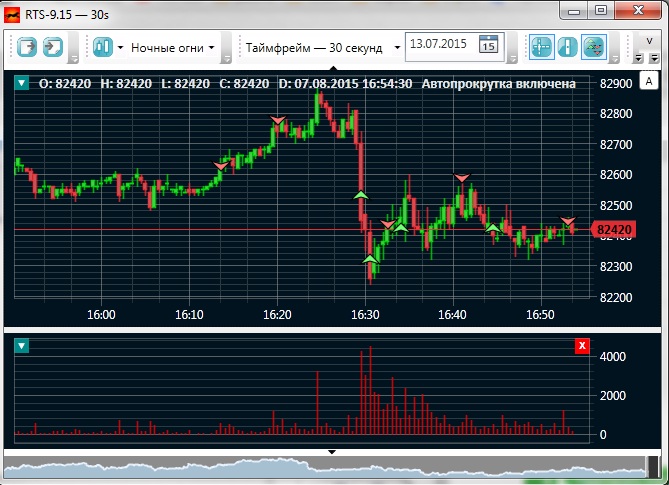This screenshot has height=485, width=669.
Task: Collapse the toolbar using the small top triangle
Action: click(x=333, y=67)
